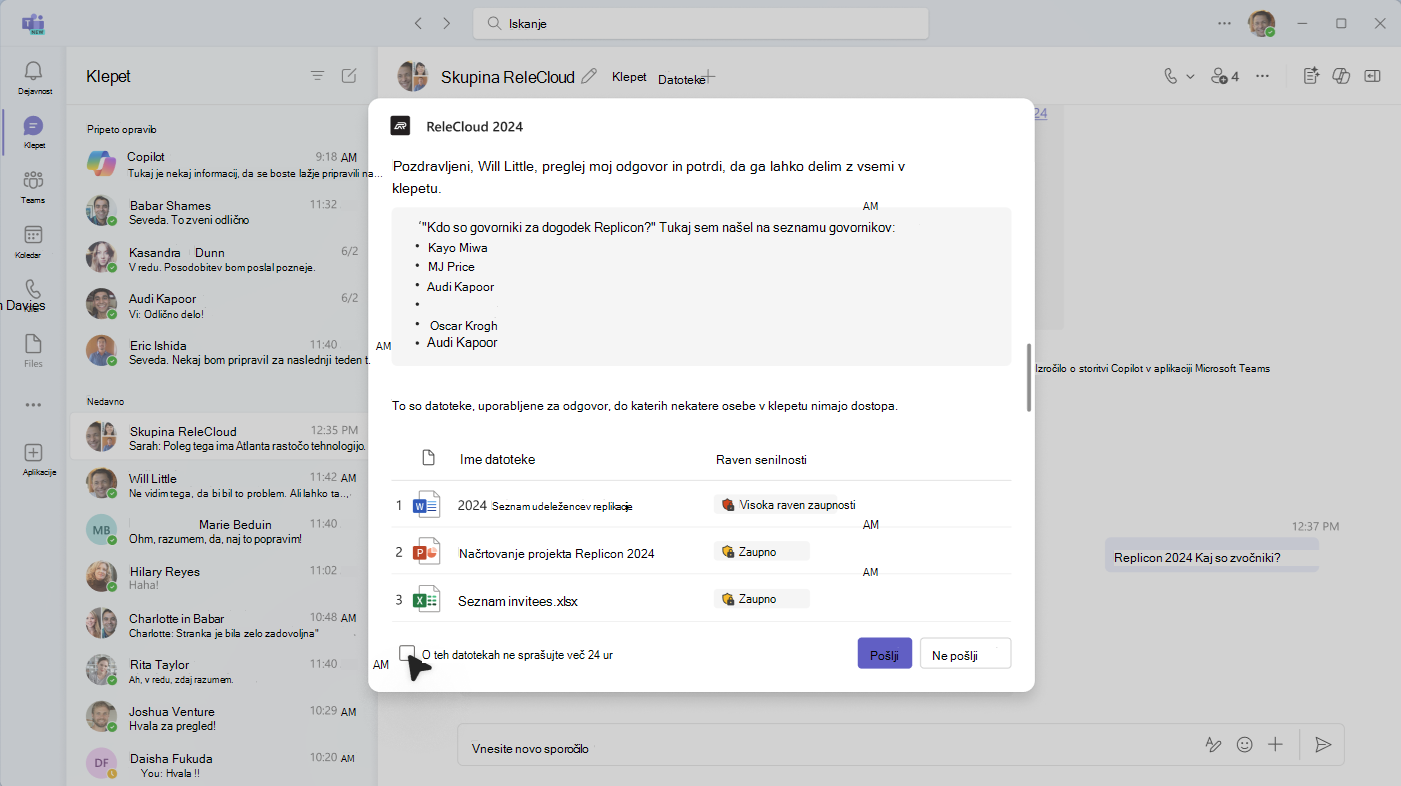1401x786 pixels.
Task: Open Audi Kapoor chat in the chat list
Action: tap(222, 305)
